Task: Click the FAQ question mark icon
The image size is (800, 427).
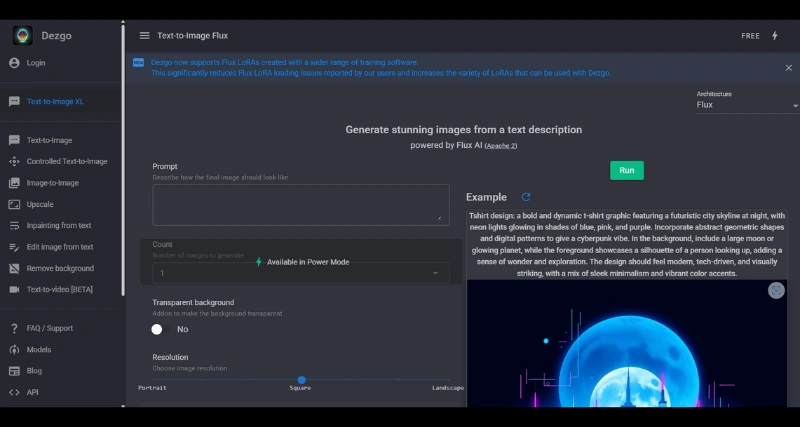Action: (14, 329)
